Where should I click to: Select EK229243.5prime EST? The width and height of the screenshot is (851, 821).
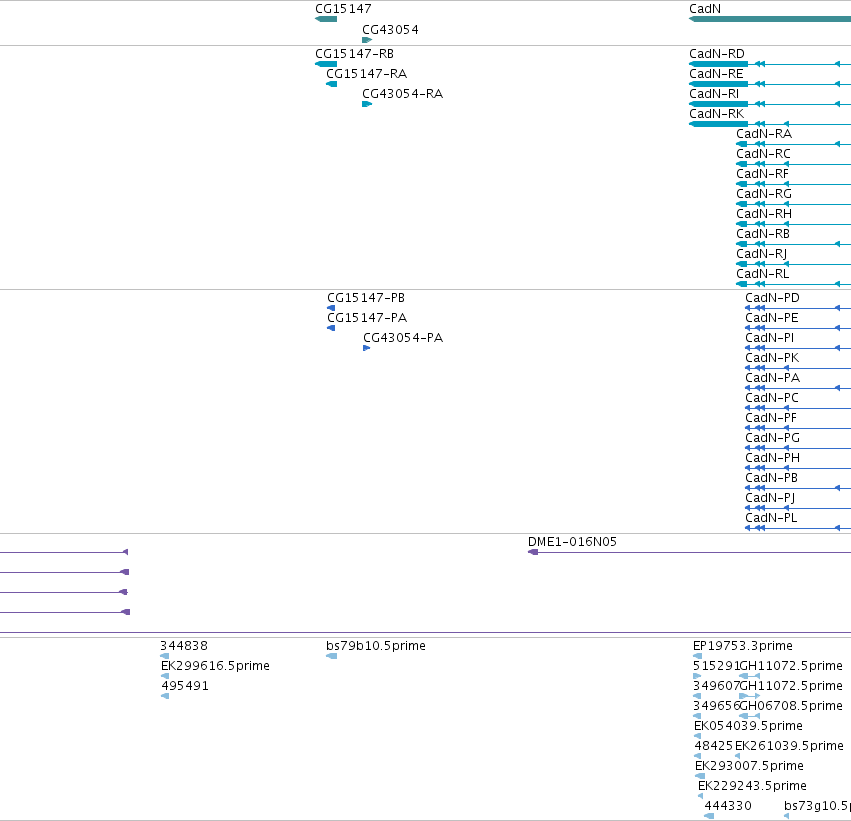(752, 786)
